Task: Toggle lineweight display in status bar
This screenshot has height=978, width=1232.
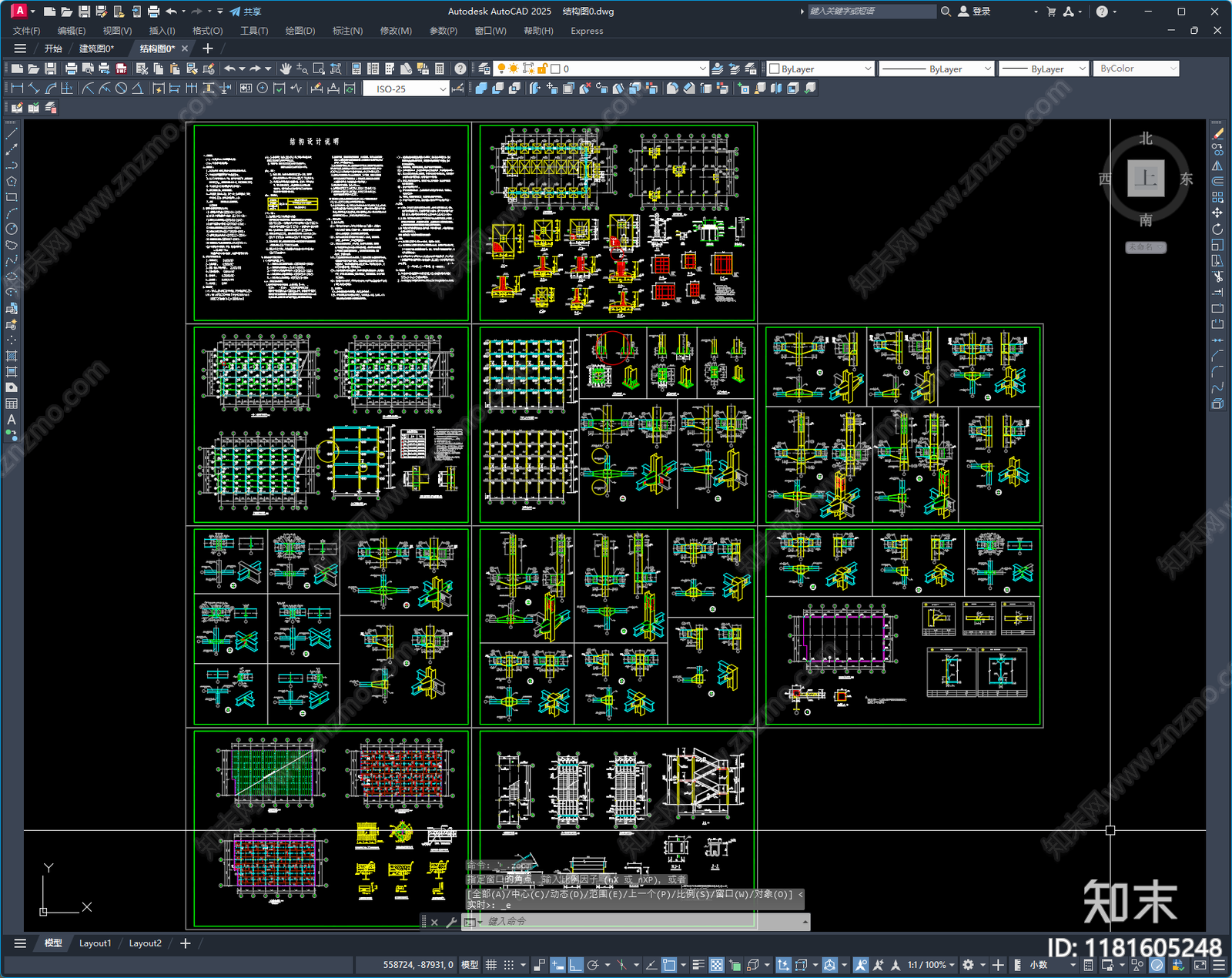Action: click(x=698, y=965)
